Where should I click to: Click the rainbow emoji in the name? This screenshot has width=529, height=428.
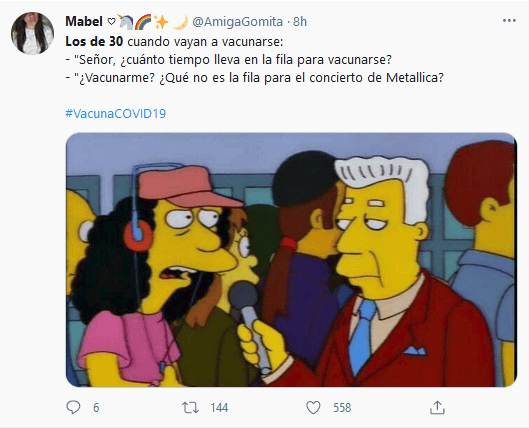point(143,22)
